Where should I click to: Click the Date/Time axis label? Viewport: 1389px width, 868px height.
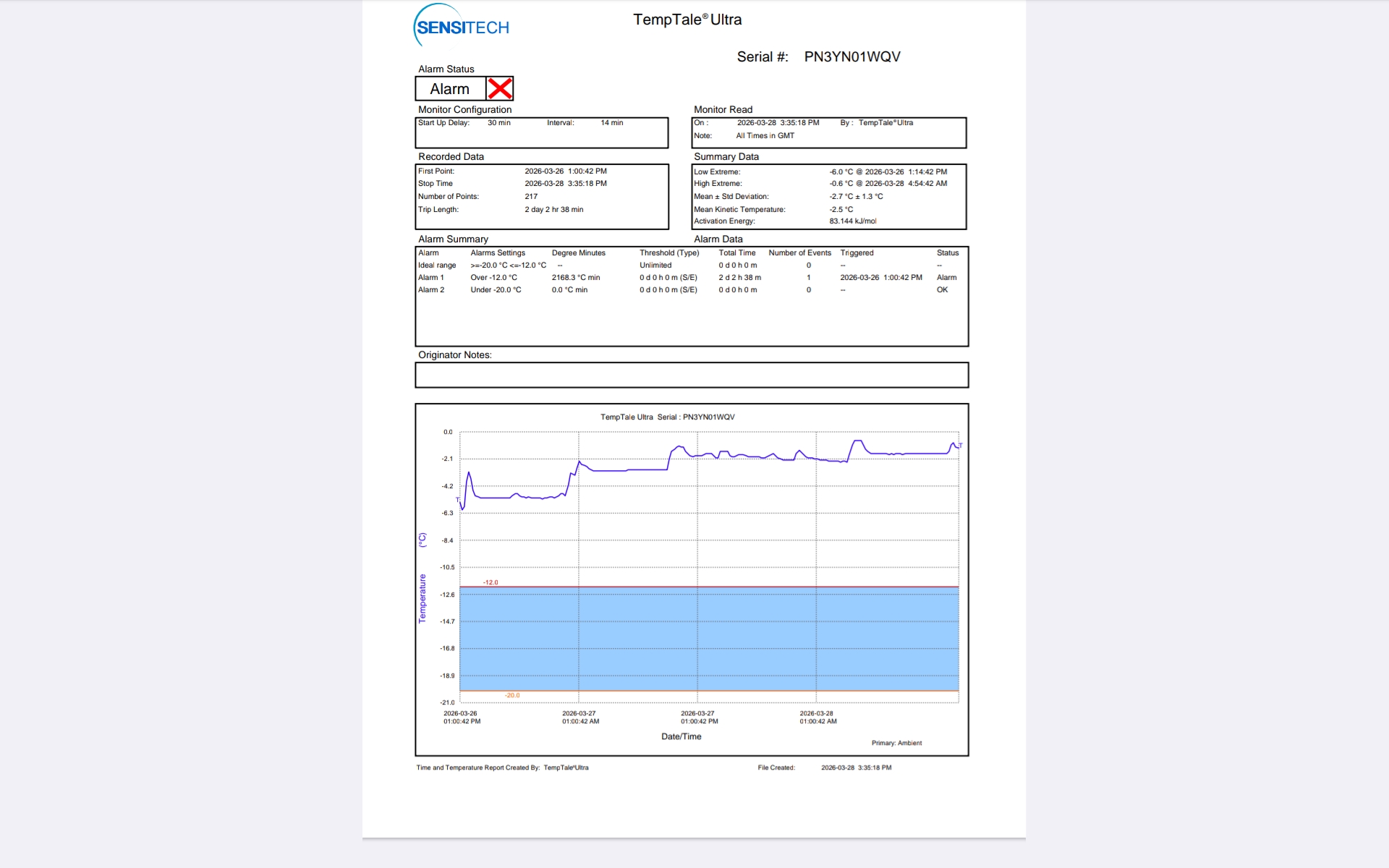[681, 736]
